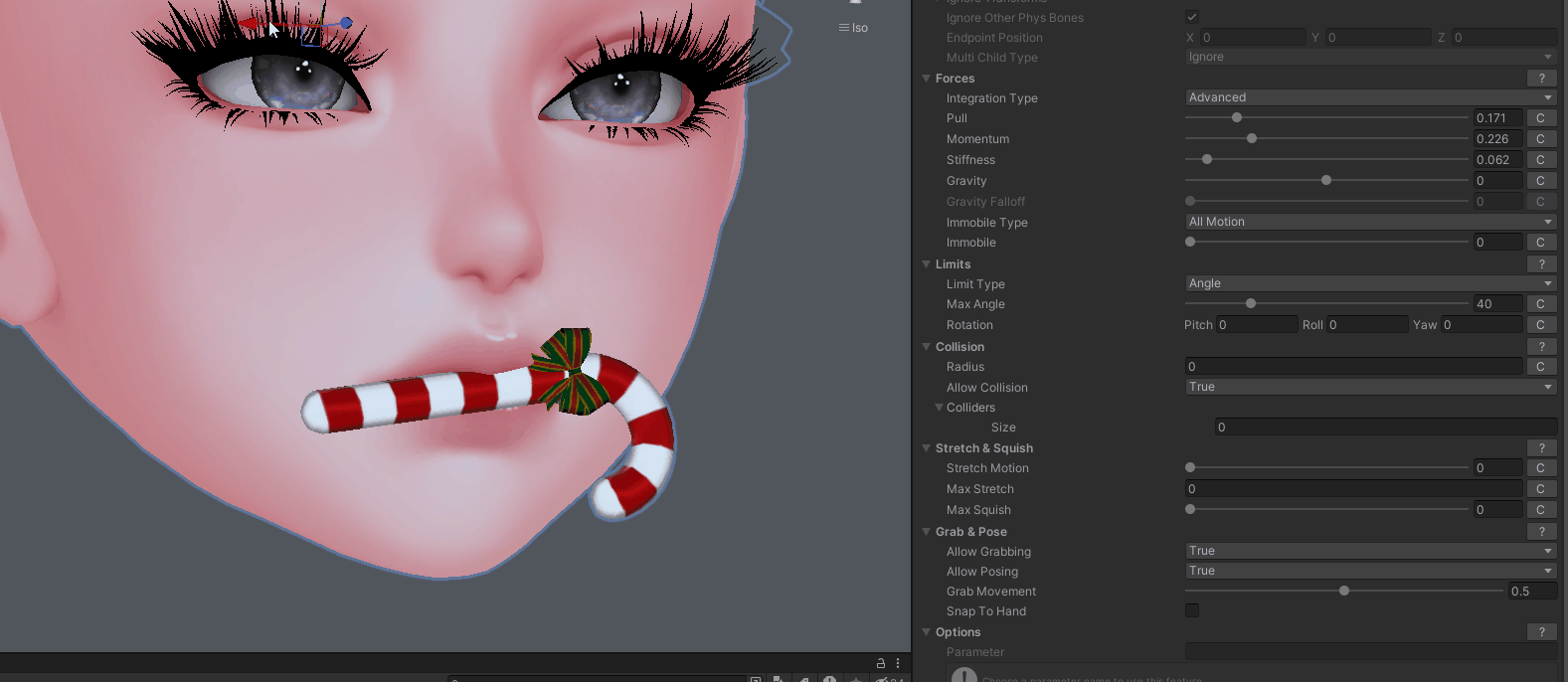Click the C curve button for Max Angle
This screenshot has width=1568, height=682.
click(x=1540, y=304)
